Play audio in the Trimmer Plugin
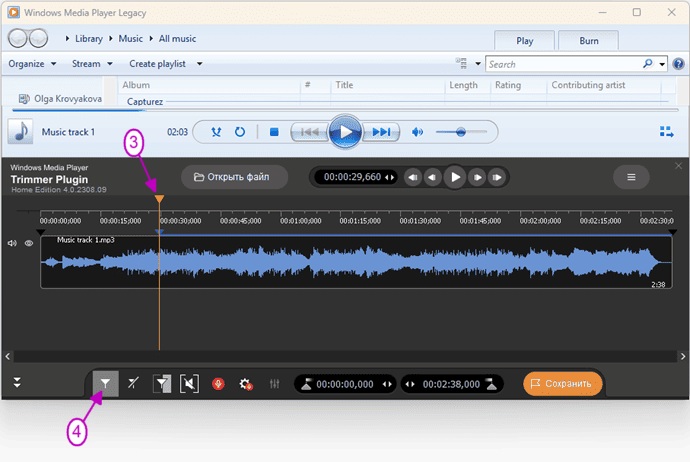 coord(455,177)
